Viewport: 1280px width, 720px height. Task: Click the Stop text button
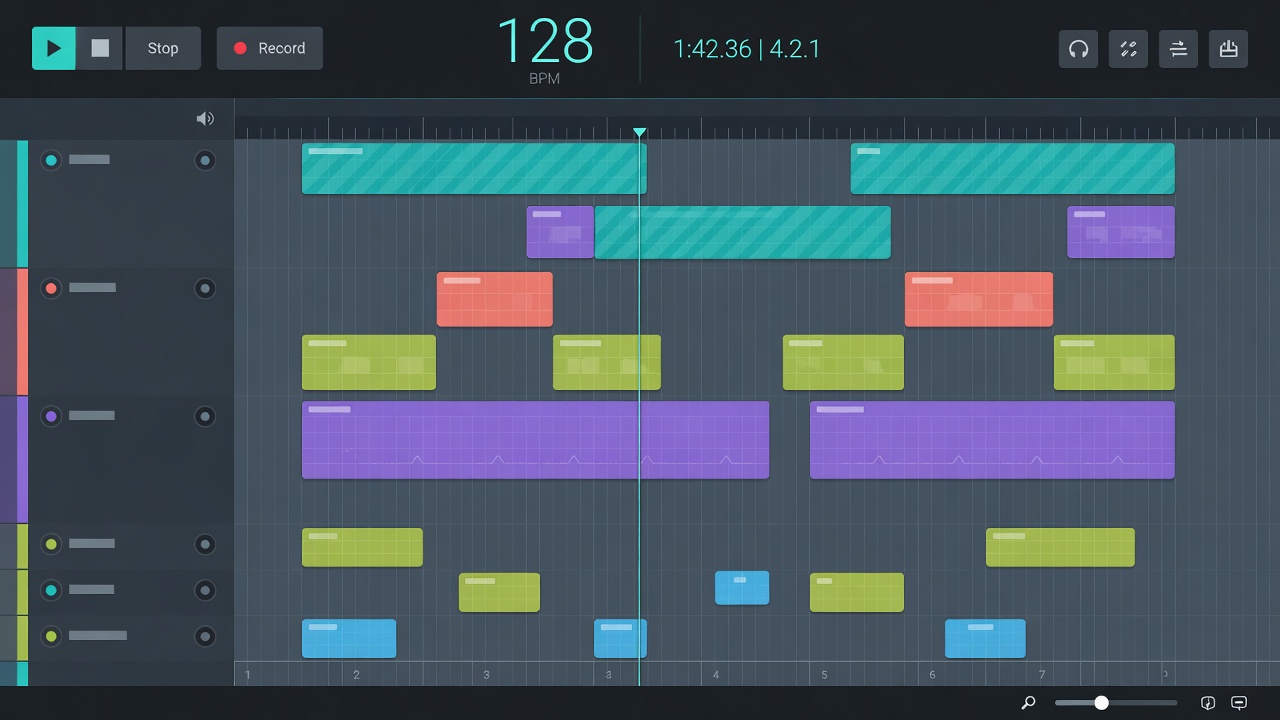[163, 48]
